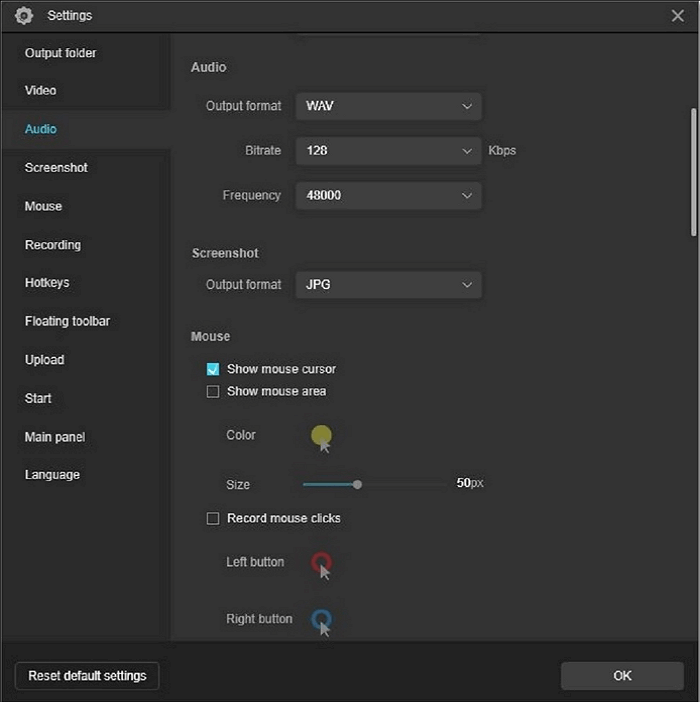This screenshot has height=702, width=700.
Task: Click Reset default settings button
Action: [87, 676]
